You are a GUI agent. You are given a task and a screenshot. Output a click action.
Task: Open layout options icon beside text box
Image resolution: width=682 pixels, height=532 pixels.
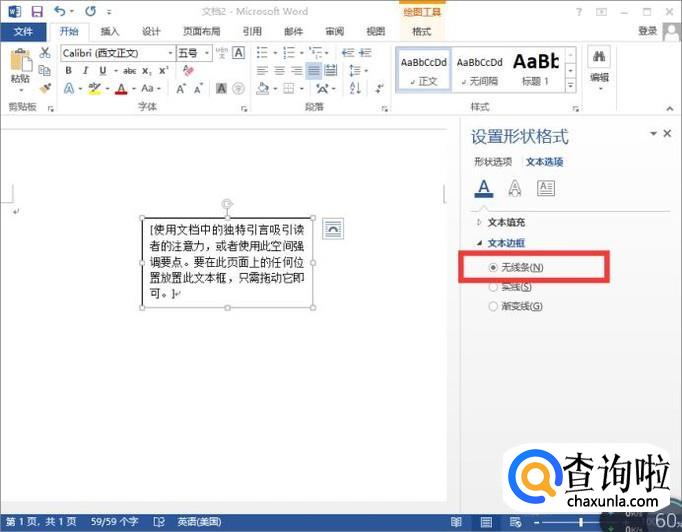[x=333, y=229]
